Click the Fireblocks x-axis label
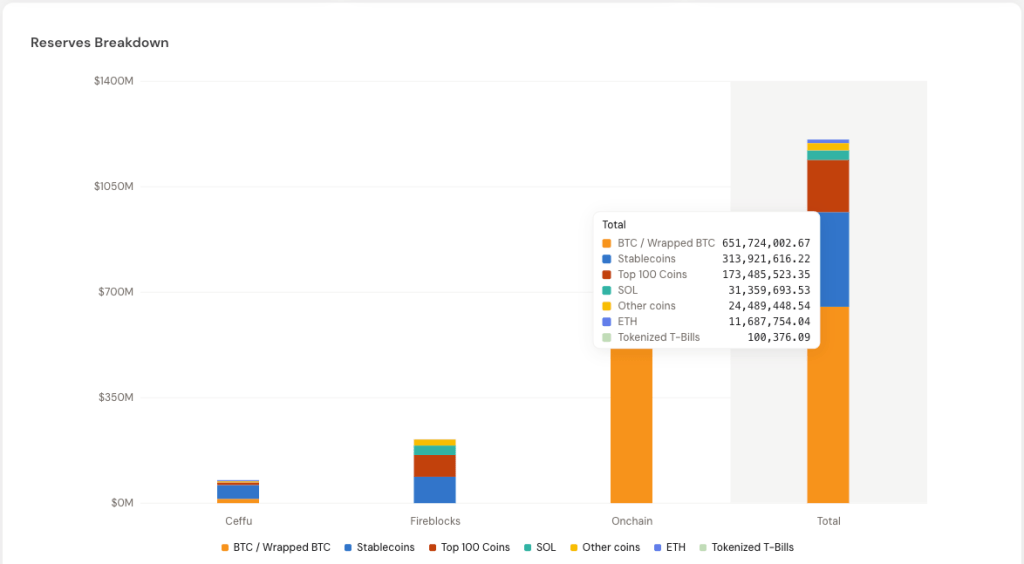 point(435,521)
